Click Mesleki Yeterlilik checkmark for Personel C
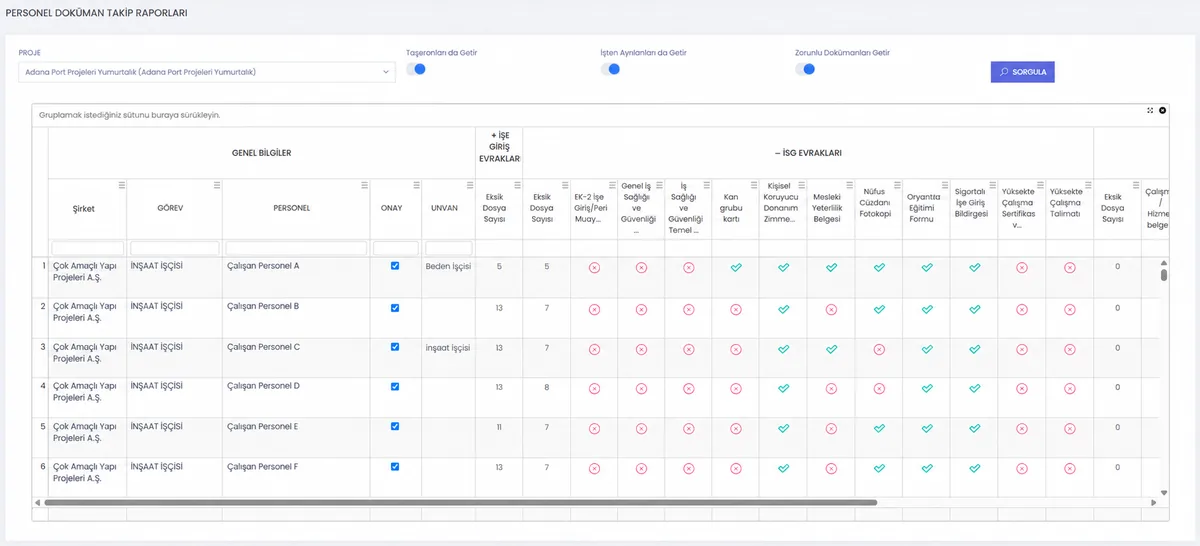 [x=832, y=349]
